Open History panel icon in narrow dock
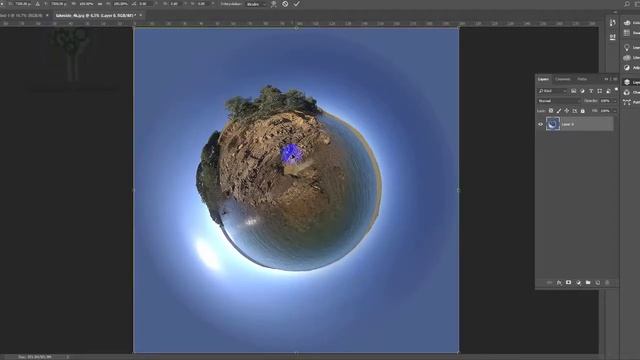The width and height of the screenshot is (640, 360). 613,23
